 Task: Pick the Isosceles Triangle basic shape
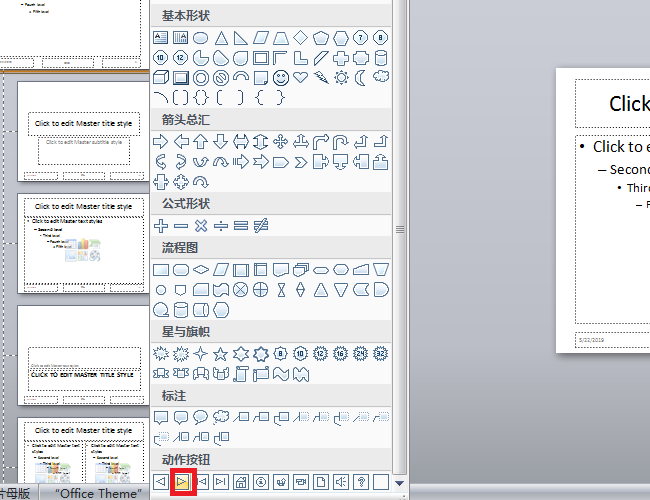221,38
